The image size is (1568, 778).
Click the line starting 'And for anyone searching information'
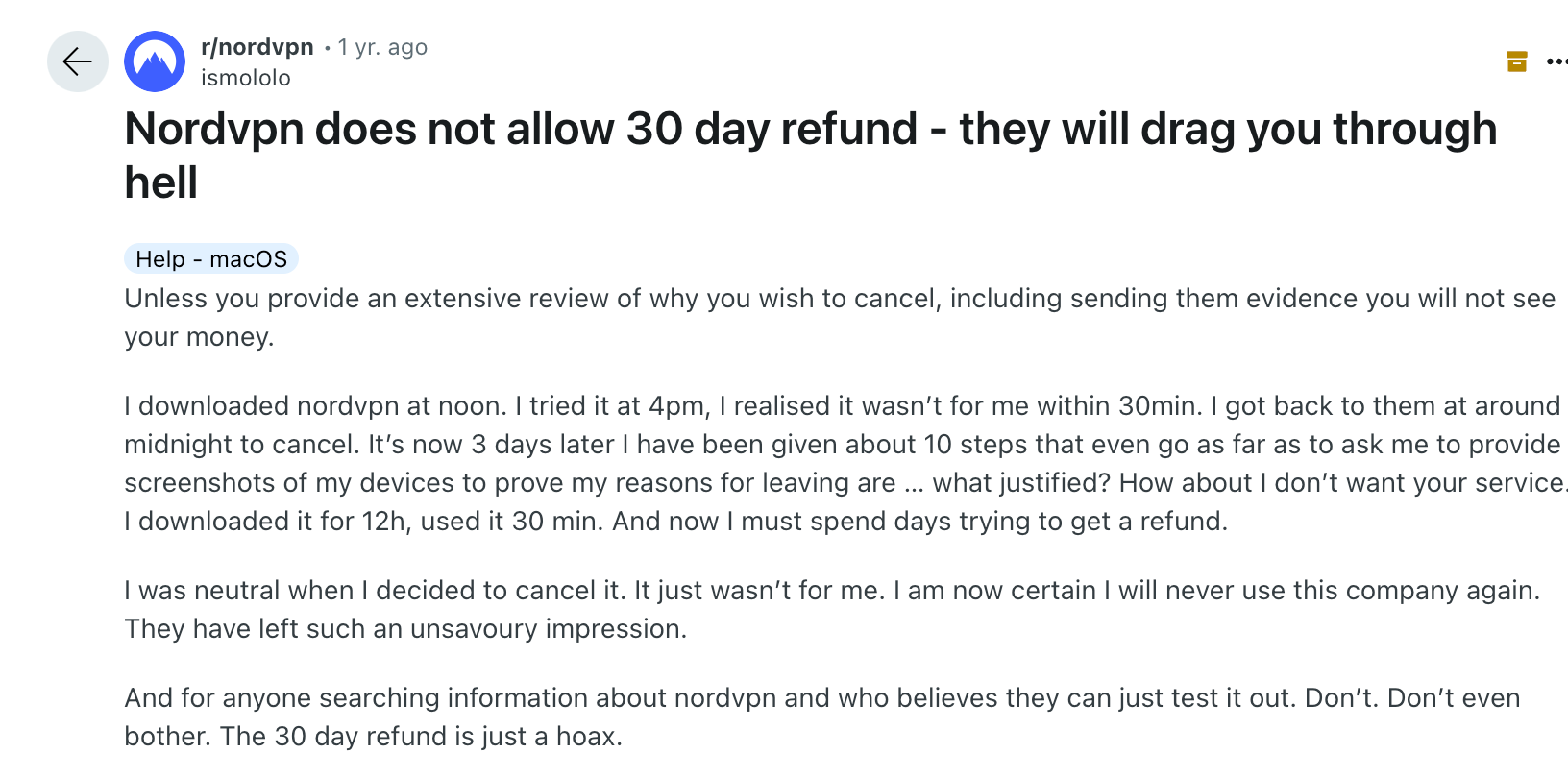tap(822, 698)
